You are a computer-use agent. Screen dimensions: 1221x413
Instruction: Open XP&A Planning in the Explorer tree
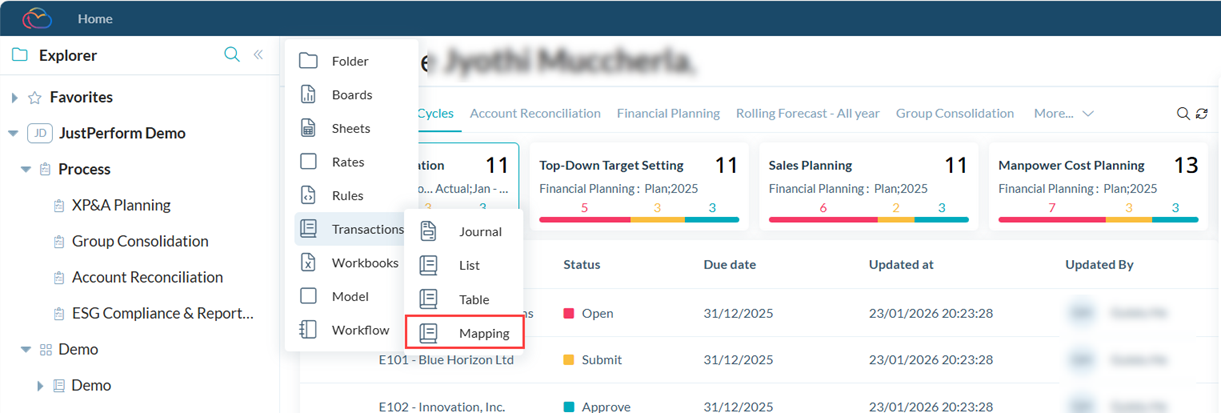coord(121,205)
